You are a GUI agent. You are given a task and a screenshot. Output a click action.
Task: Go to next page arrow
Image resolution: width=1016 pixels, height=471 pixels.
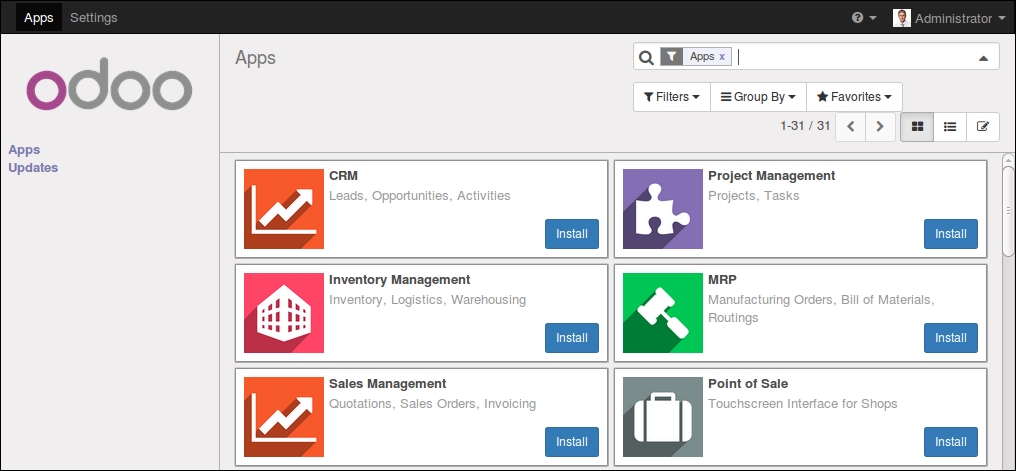880,127
